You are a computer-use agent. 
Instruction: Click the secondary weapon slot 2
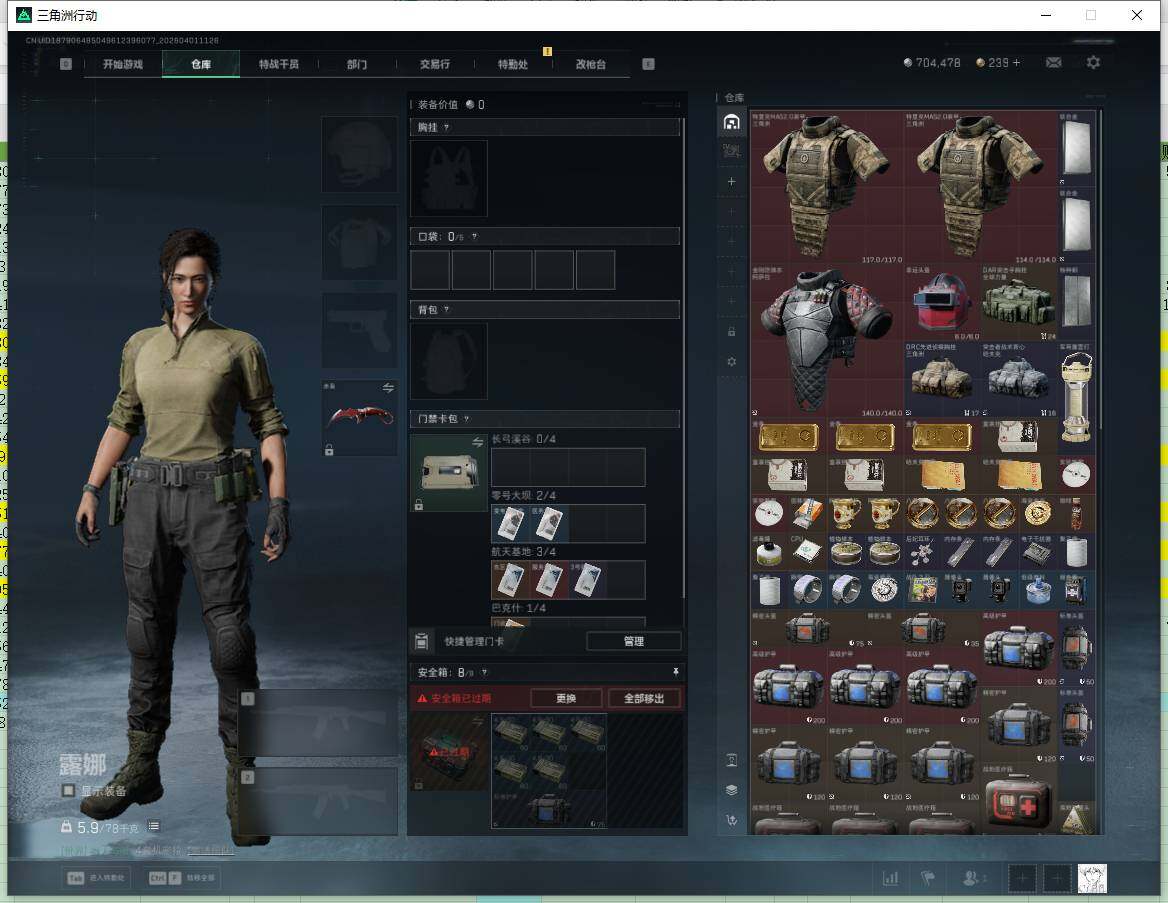click(x=318, y=801)
